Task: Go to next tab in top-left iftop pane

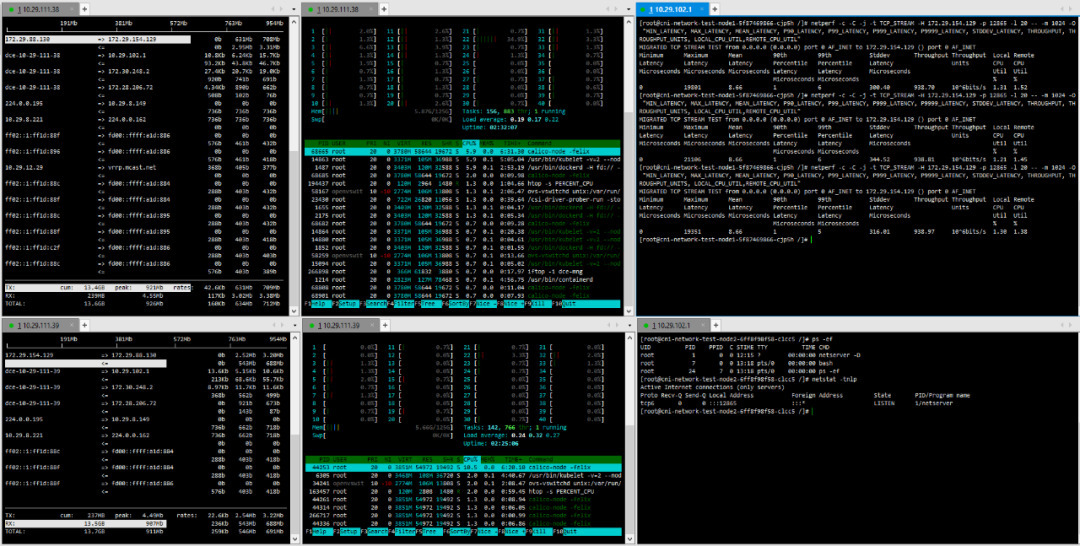Action: click(x=281, y=9)
